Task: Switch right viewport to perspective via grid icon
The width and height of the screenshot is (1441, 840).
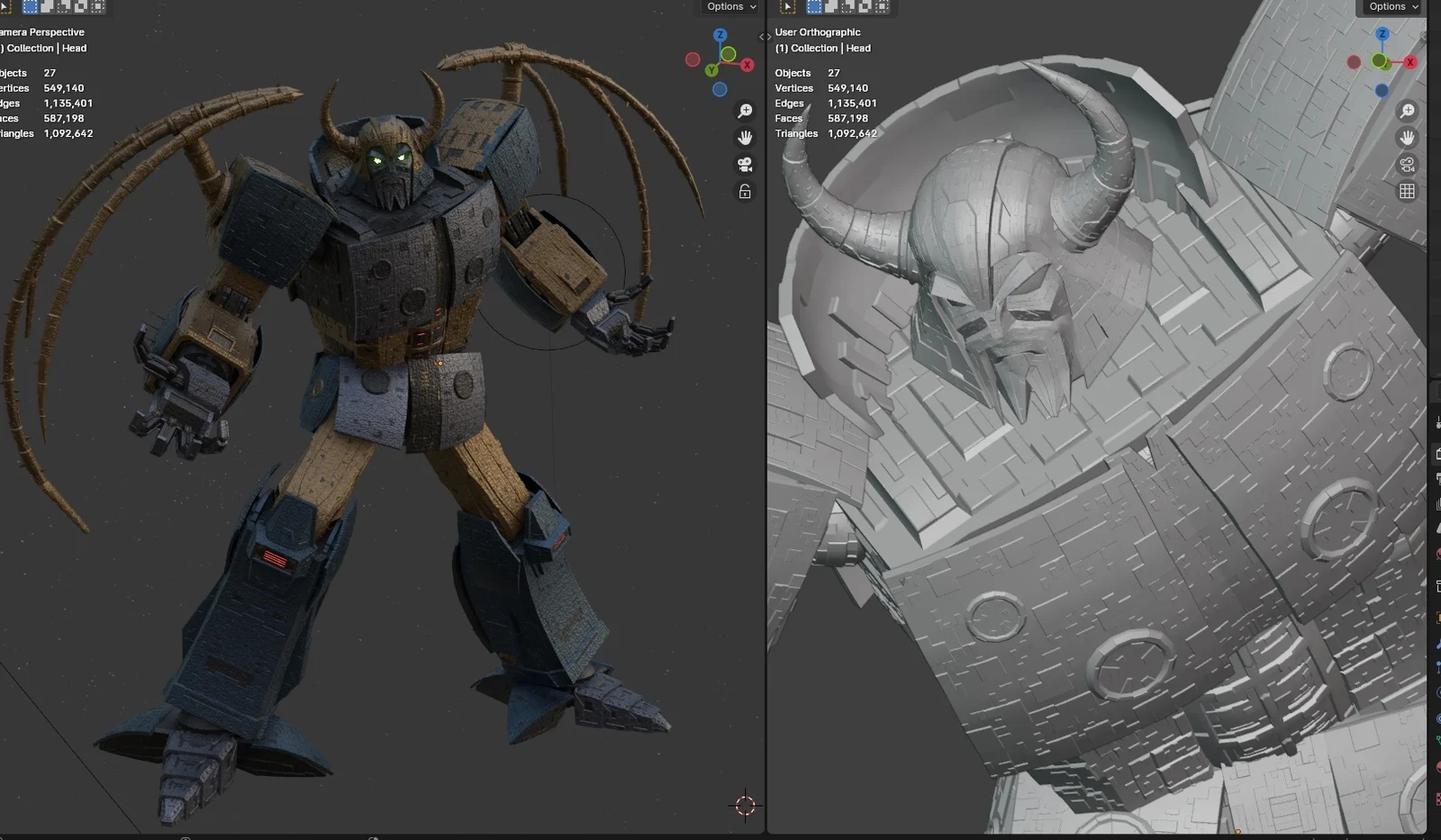Action: coord(1409,190)
